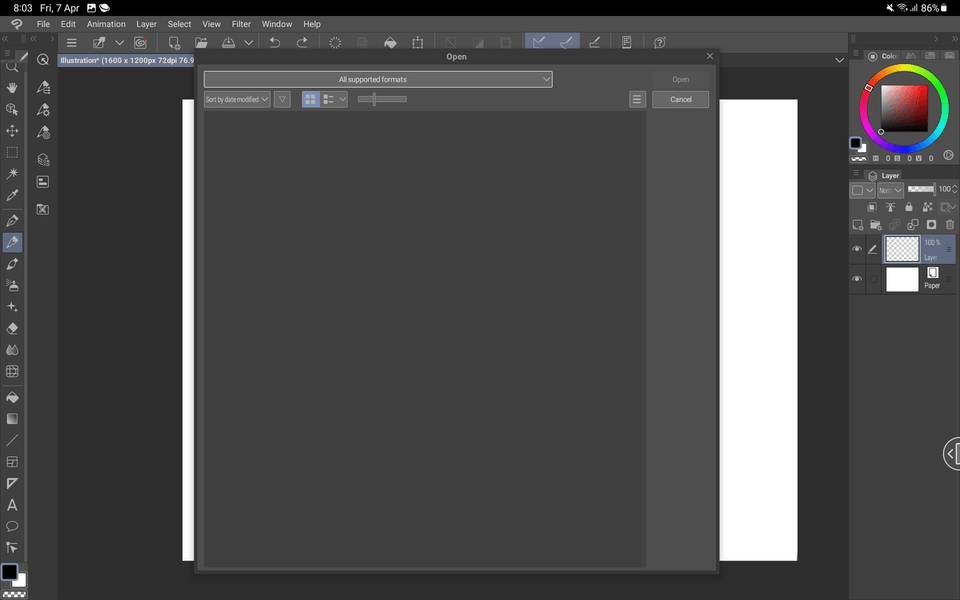Open the Layer panel hamburger menu
Screen dimensions: 960x600
tap(856, 173)
